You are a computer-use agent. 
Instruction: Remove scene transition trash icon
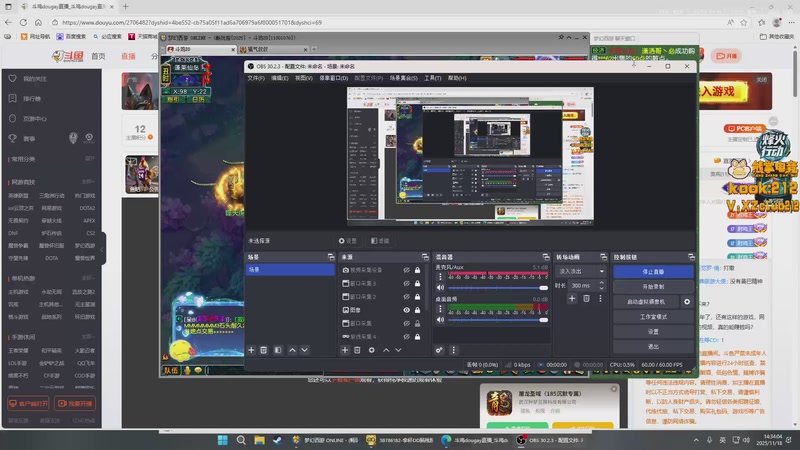(x=586, y=298)
